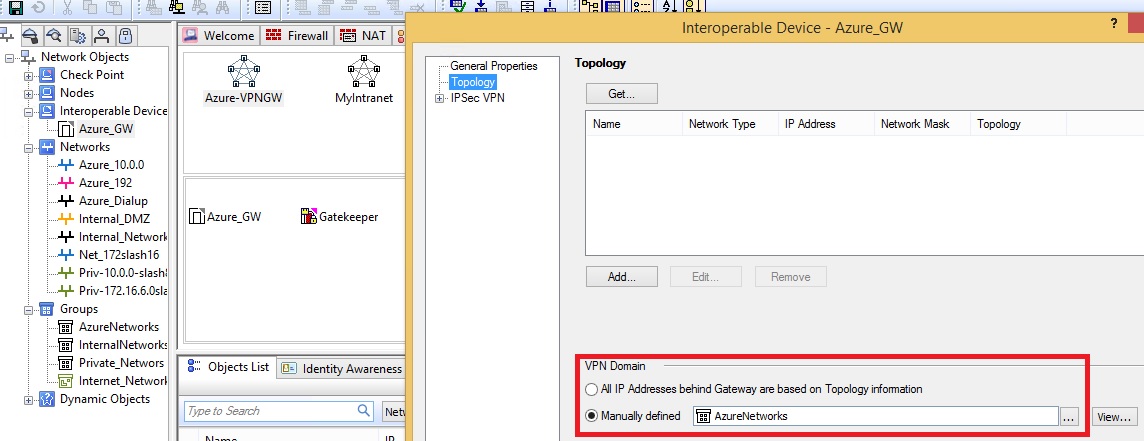
Task: Switch to the Firewall tab
Action: click(x=296, y=36)
